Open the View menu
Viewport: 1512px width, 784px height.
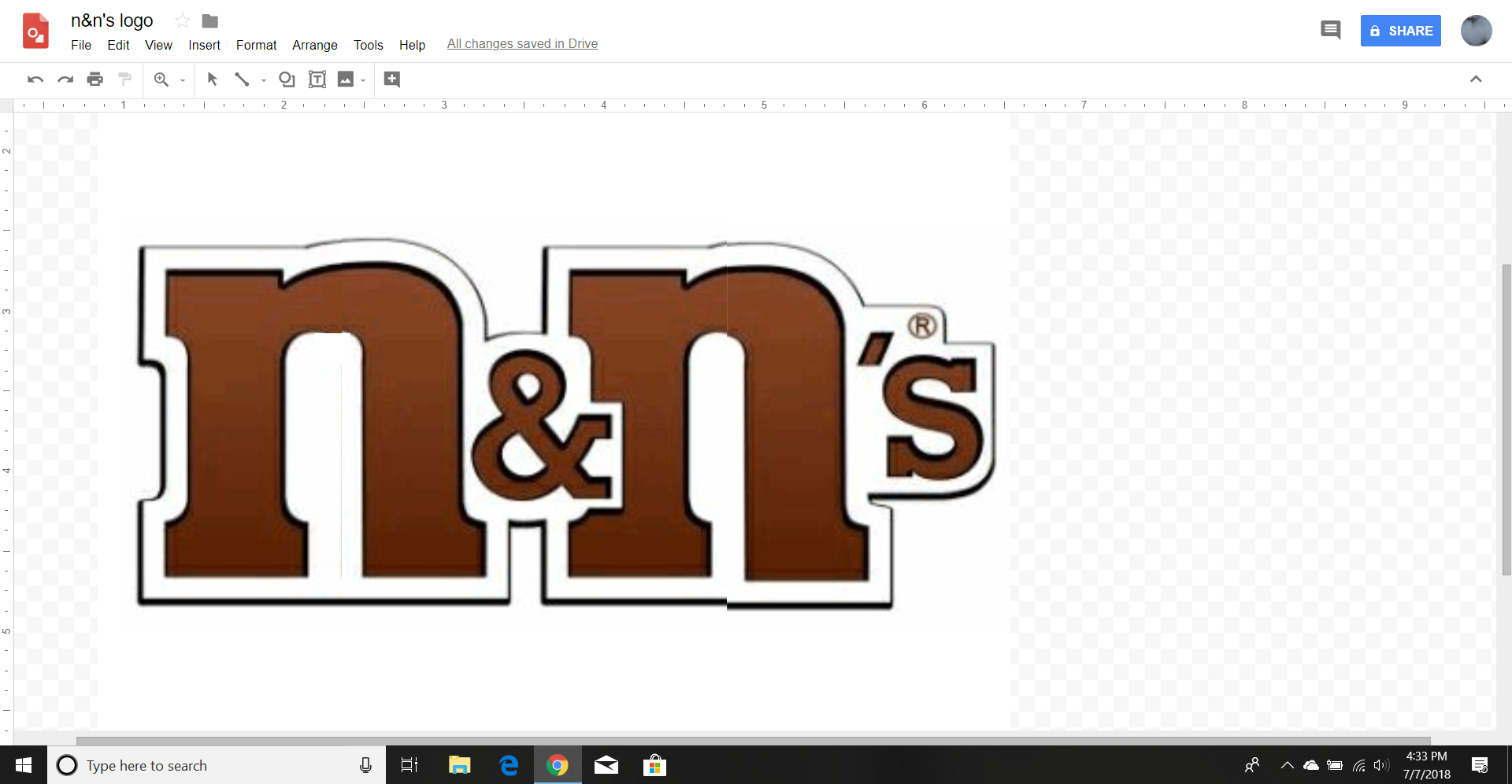158,45
